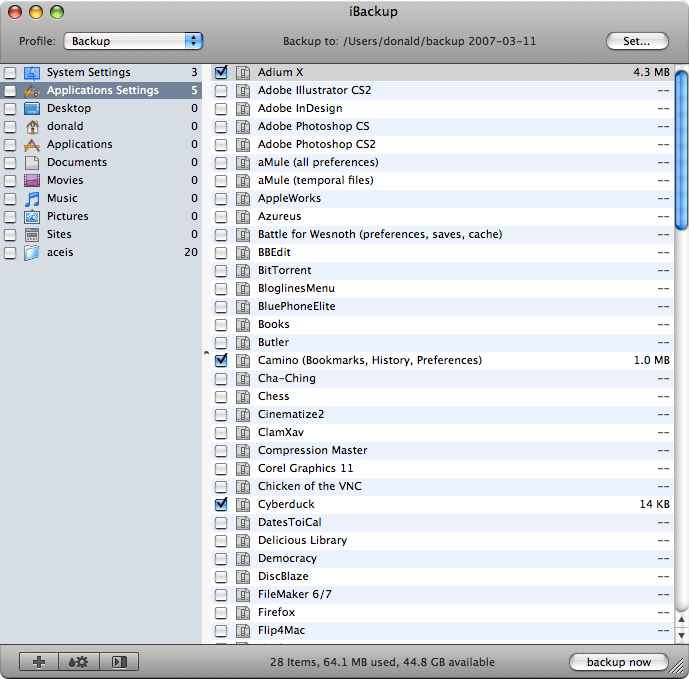Uncheck the Adium X checkbox
This screenshot has height=679, width=689.
(221, 73)
